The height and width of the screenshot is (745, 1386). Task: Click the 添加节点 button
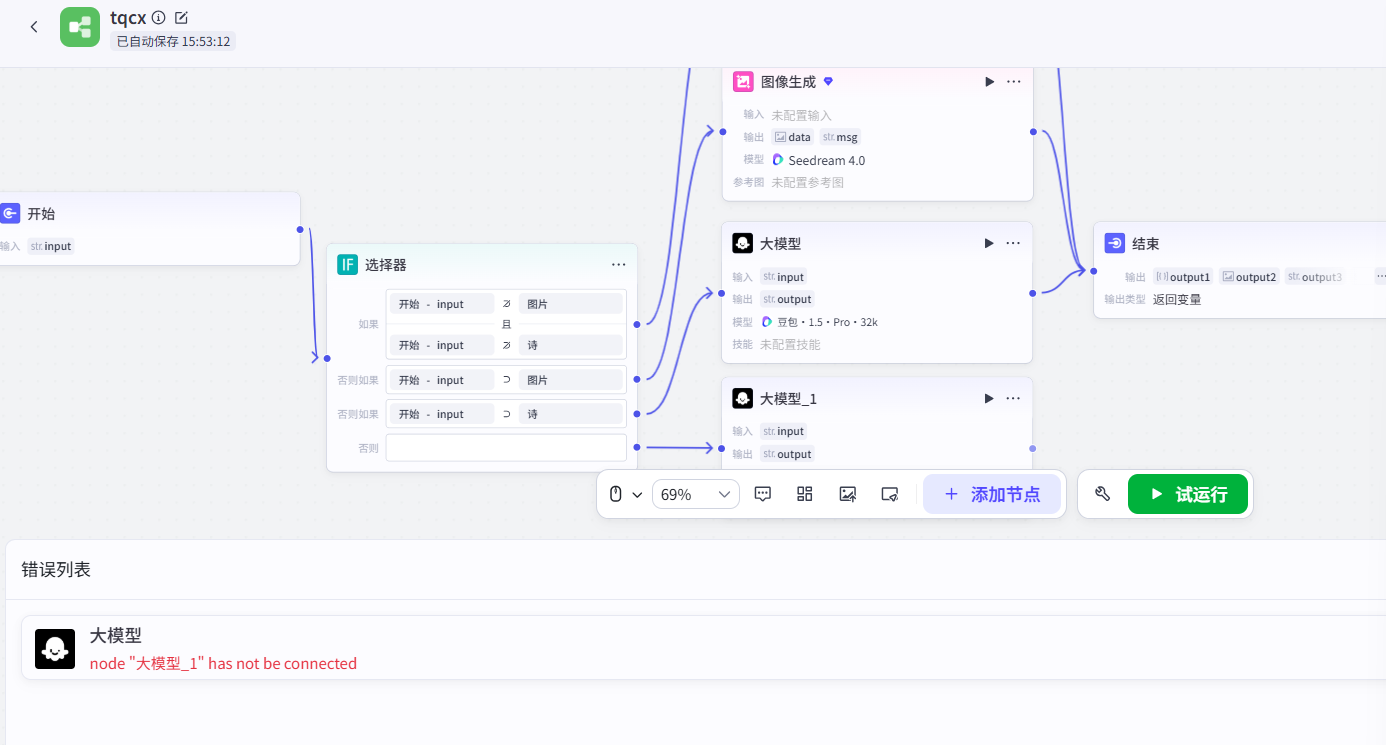[991, 494]
